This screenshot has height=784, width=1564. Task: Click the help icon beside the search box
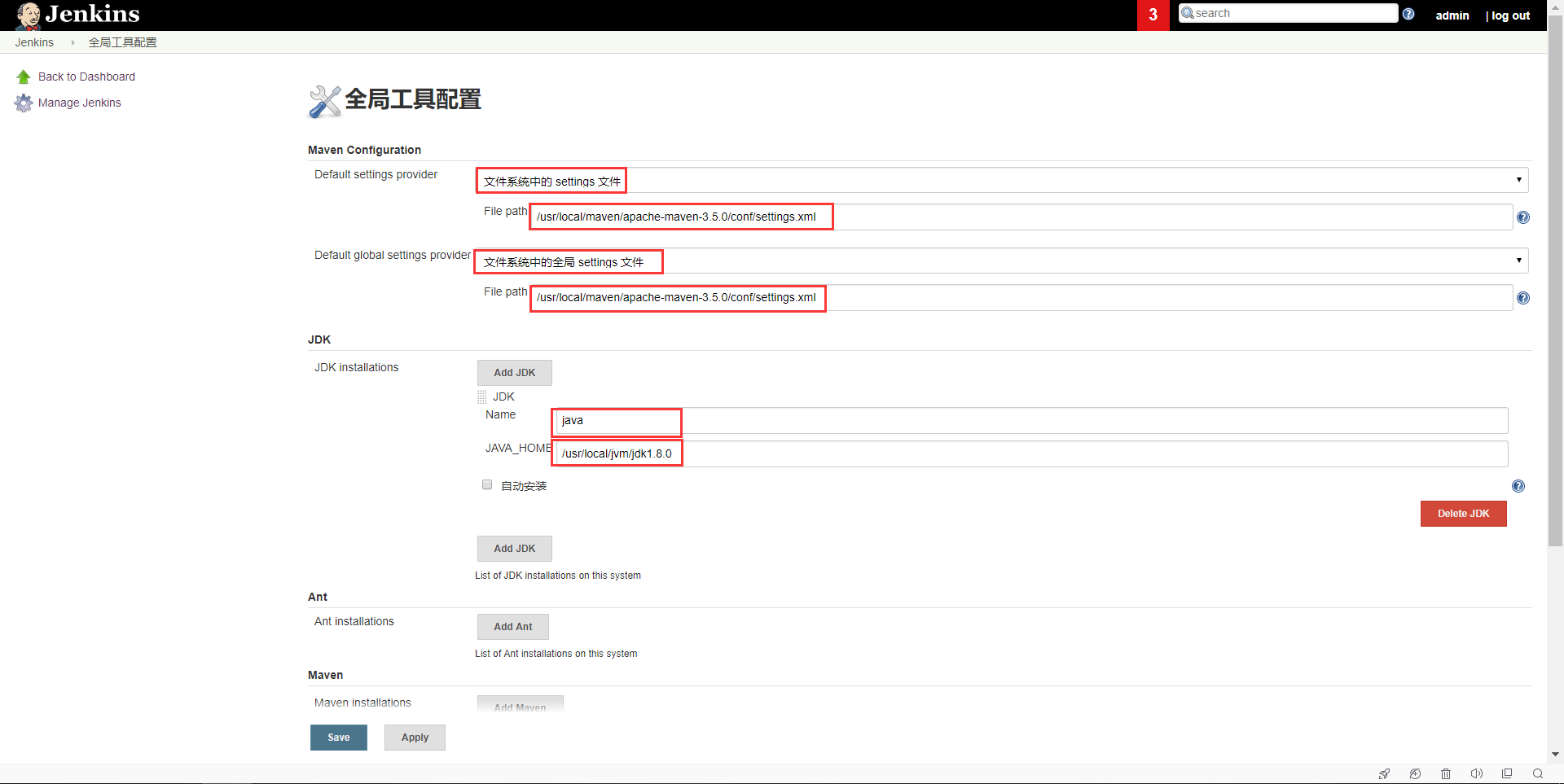tap(1408, 14)
